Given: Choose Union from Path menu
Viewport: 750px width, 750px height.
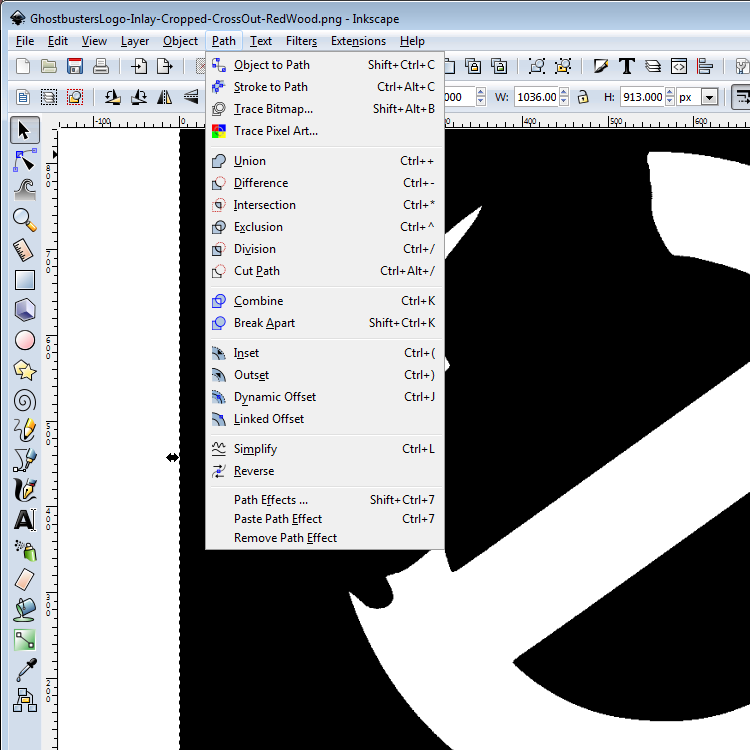Looking at the screenshot, I should [324, 161].
